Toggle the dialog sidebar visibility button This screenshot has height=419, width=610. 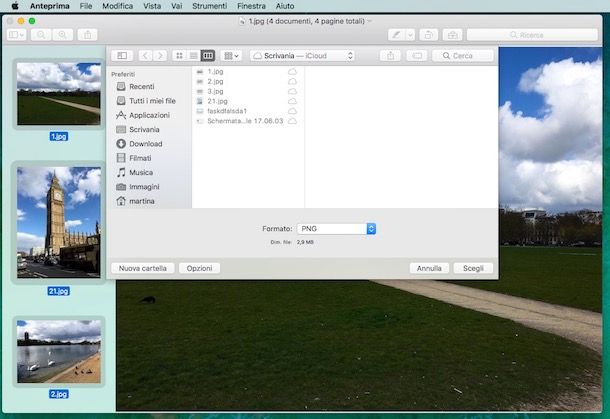click(x=122, y=56)
